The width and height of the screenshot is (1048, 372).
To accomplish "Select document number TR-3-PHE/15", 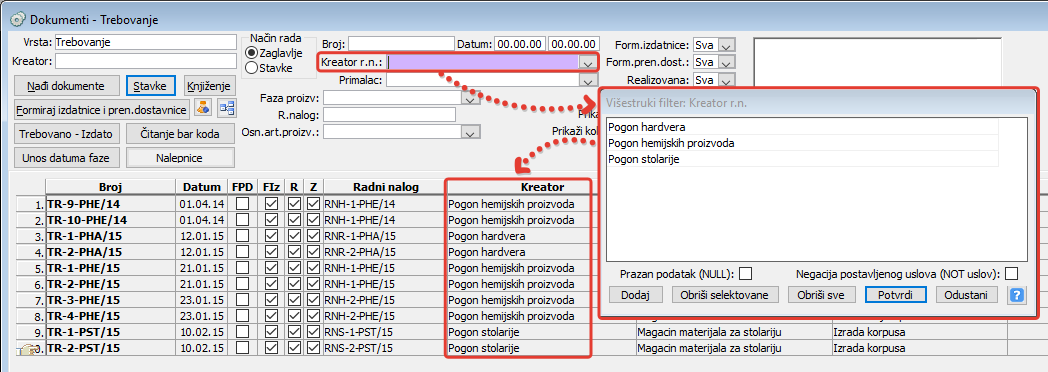I will click(84, 300).
